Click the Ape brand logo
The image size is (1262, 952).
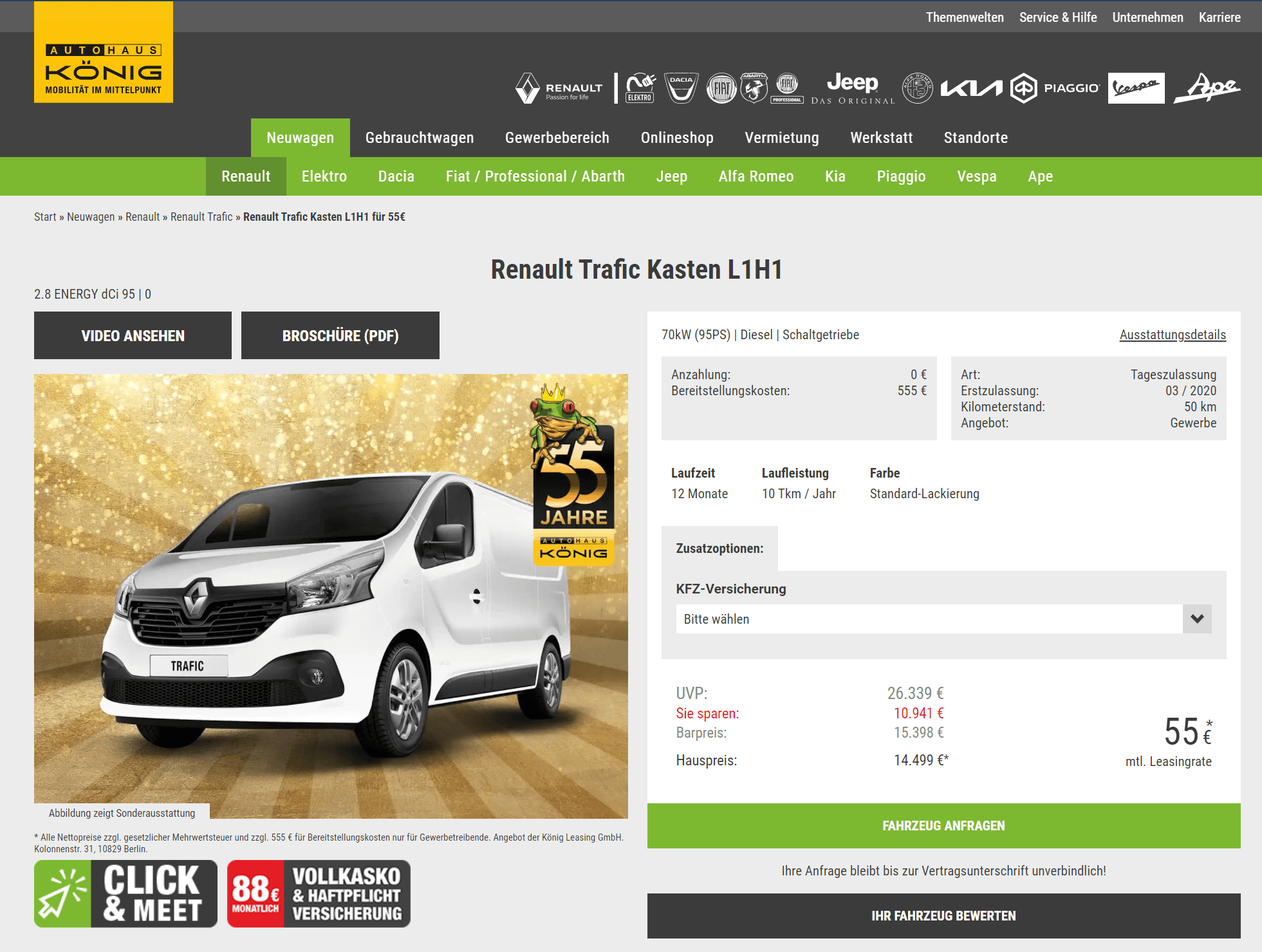pos(1207,88)
